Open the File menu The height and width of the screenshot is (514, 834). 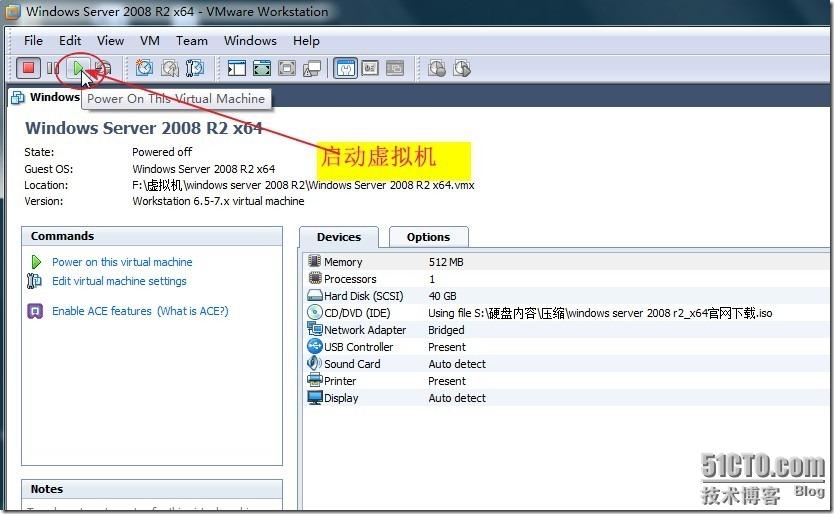pos(33,40)
